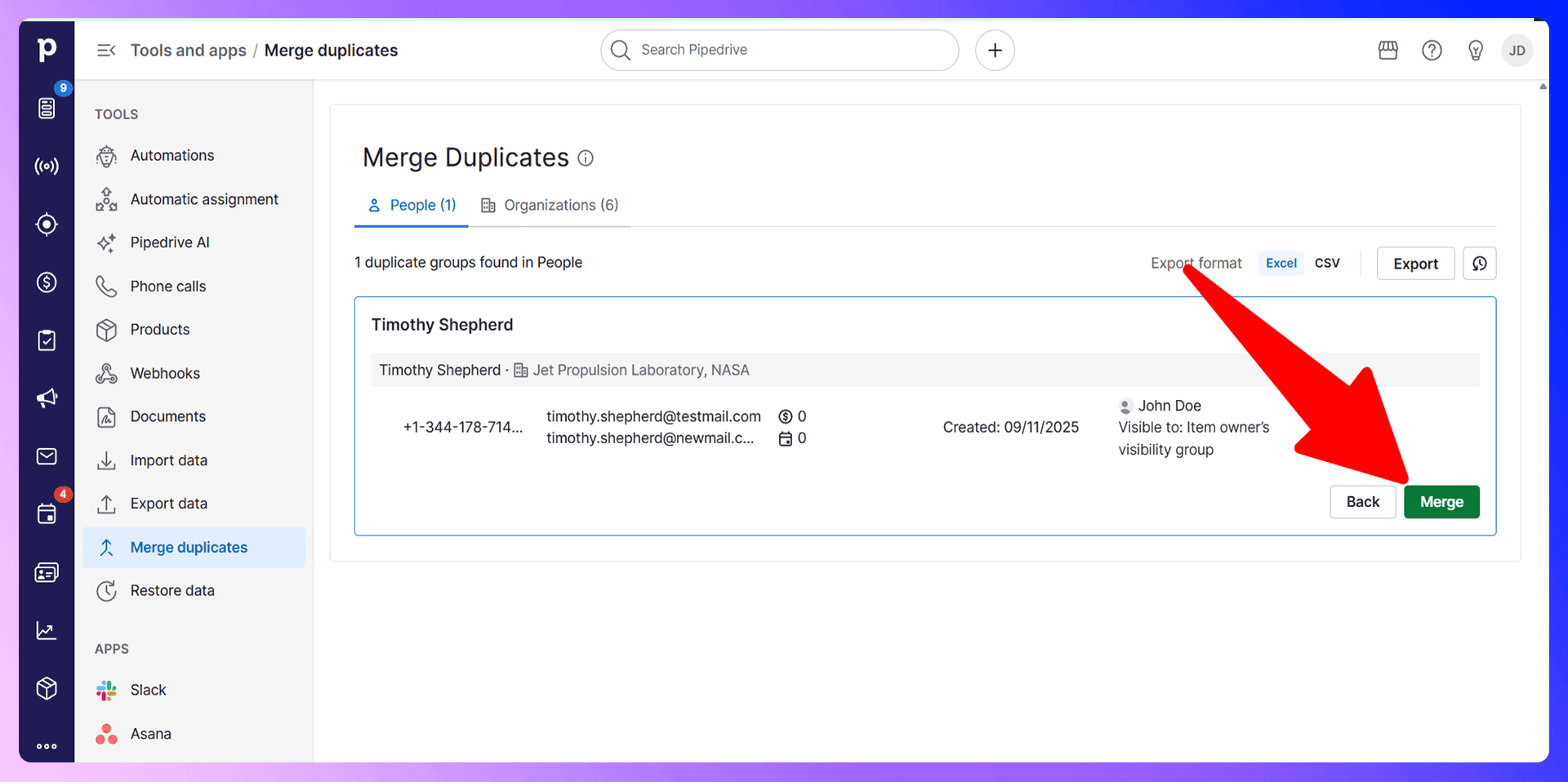Image resolution: width=1568 pixels, height=782 pixels.
Task: Click the Pipedrive logo icon
Action: tap(47, 50)
